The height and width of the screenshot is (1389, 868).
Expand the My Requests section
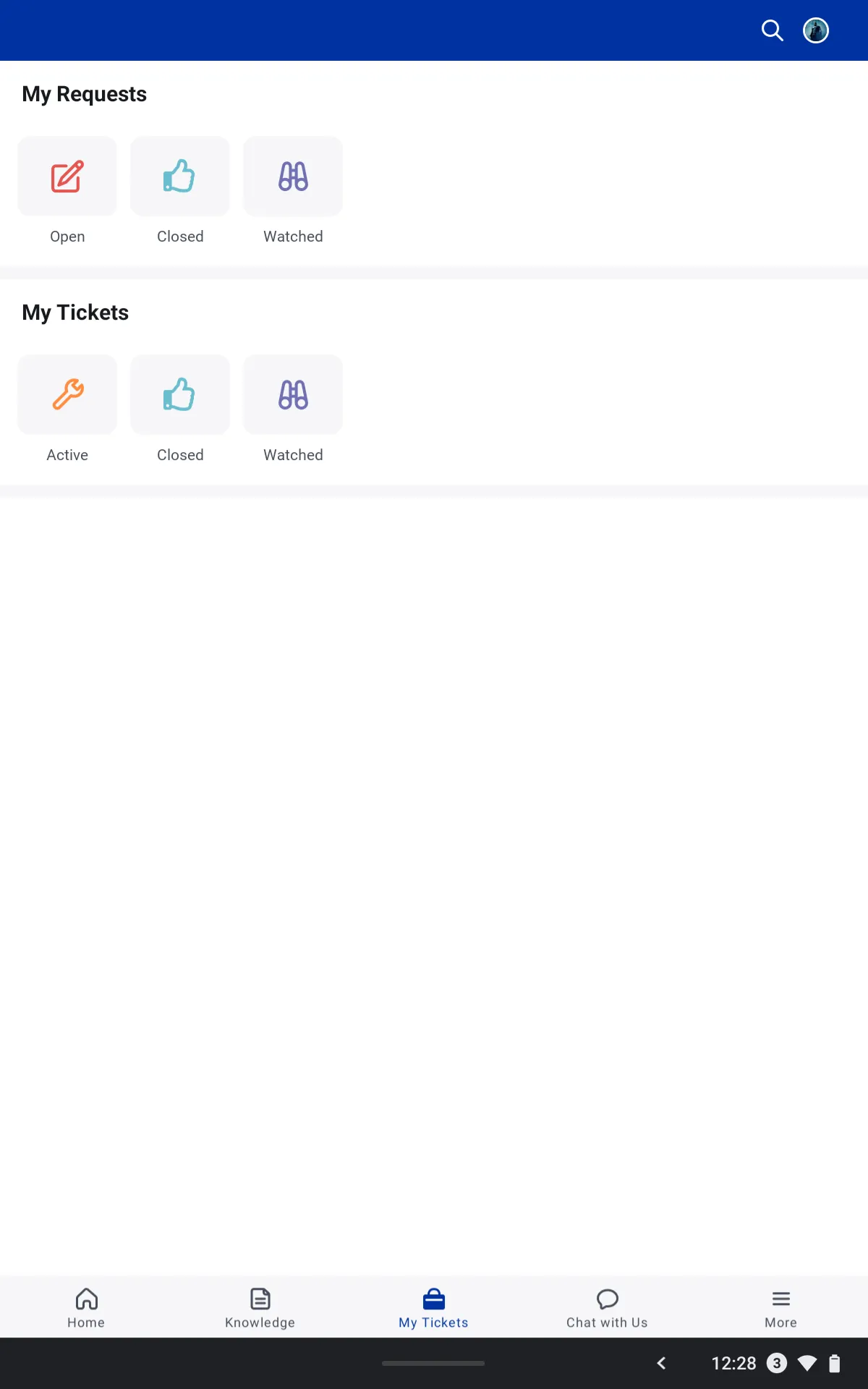tap(84, 93)
